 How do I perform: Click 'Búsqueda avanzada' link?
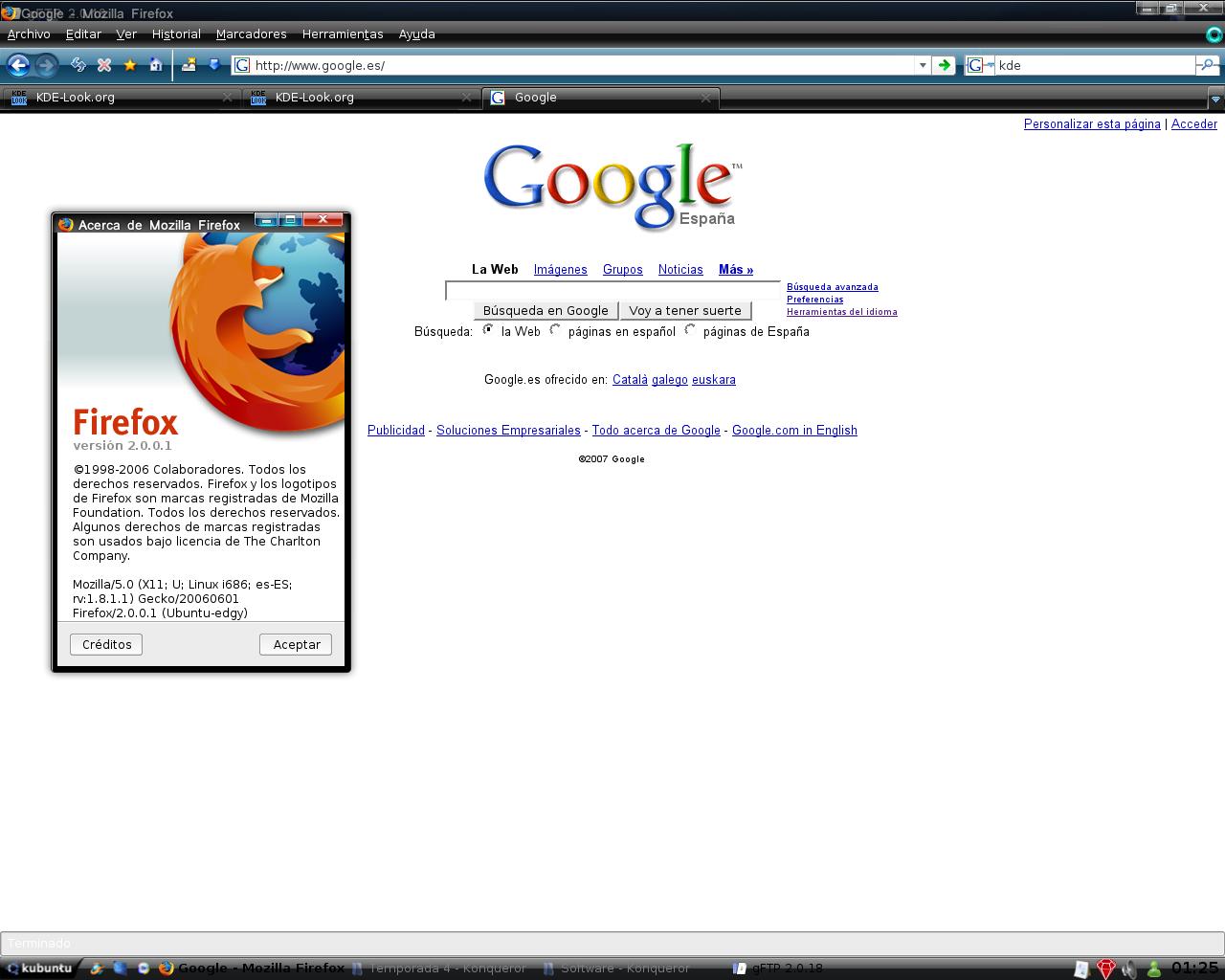(x=833, y=287)
